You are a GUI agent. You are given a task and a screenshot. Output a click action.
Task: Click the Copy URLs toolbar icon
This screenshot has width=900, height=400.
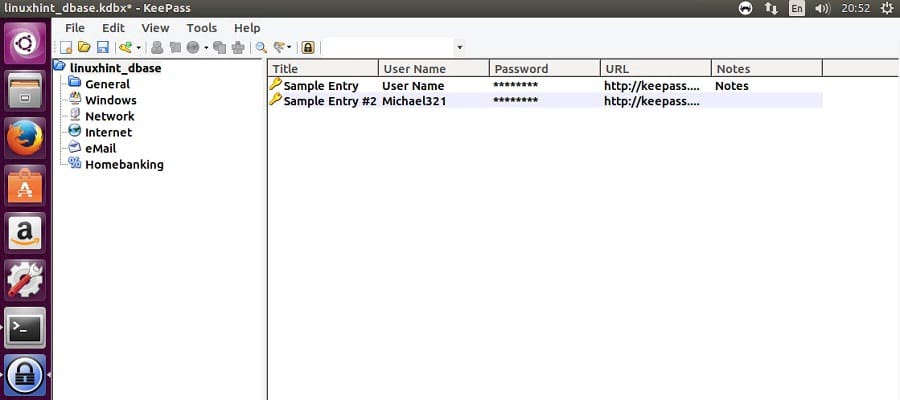(219, 48)
